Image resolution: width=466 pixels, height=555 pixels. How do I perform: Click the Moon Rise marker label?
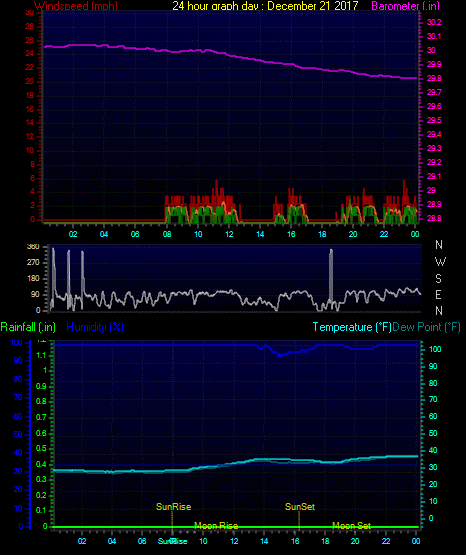[x=216, y=526]
